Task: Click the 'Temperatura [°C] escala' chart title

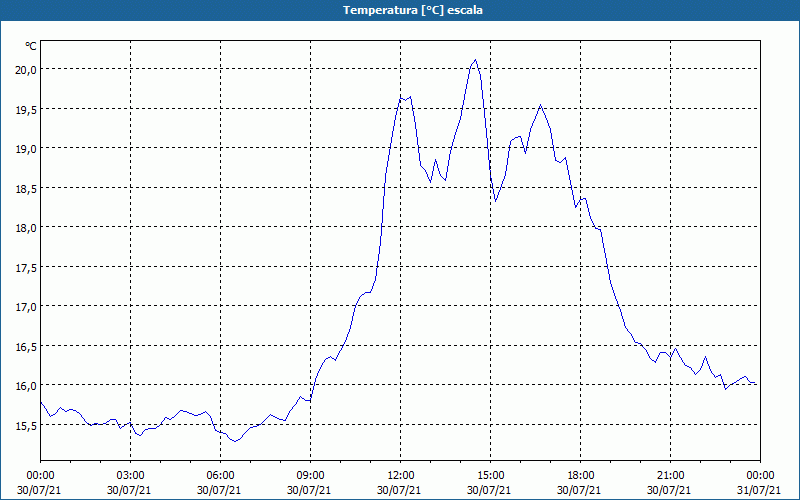Action: [413, 10]
